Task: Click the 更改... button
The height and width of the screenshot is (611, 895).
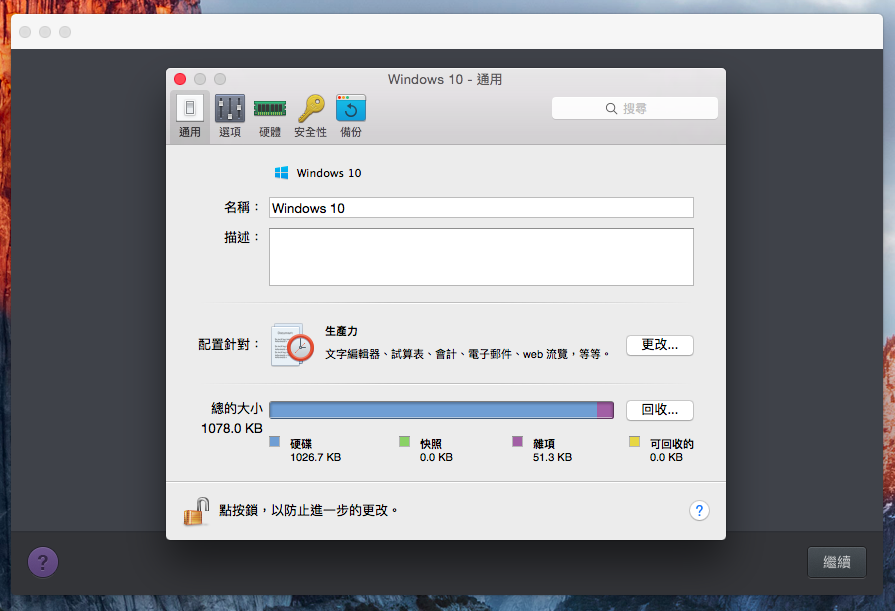Action: [660, 345]
